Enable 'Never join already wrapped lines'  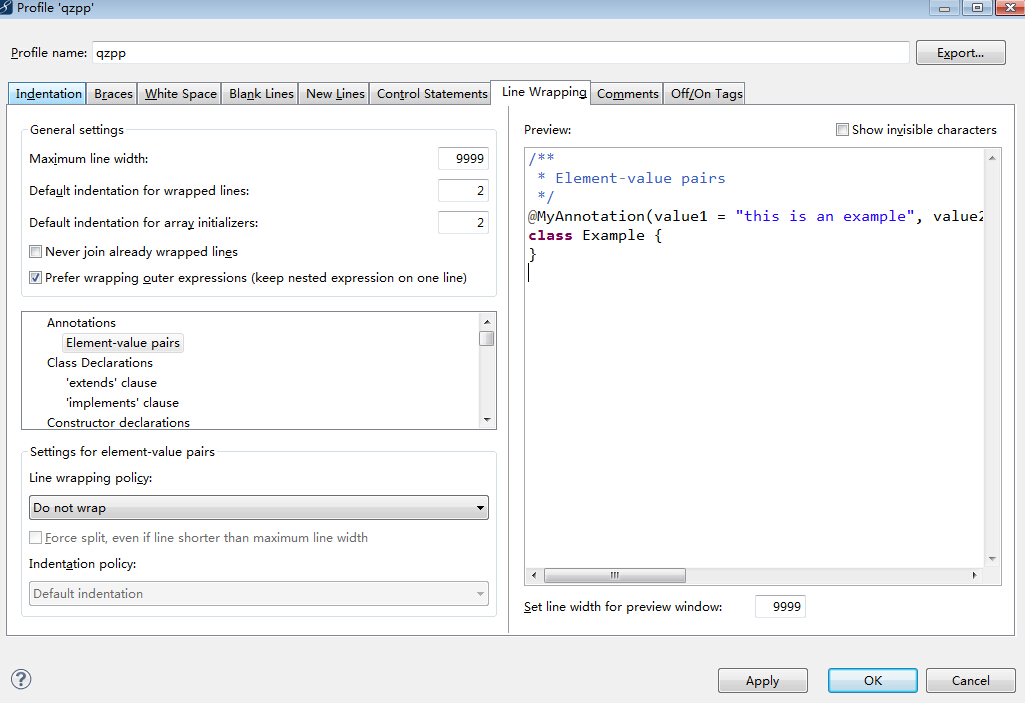pyautogui.click(x=36, y=252)
